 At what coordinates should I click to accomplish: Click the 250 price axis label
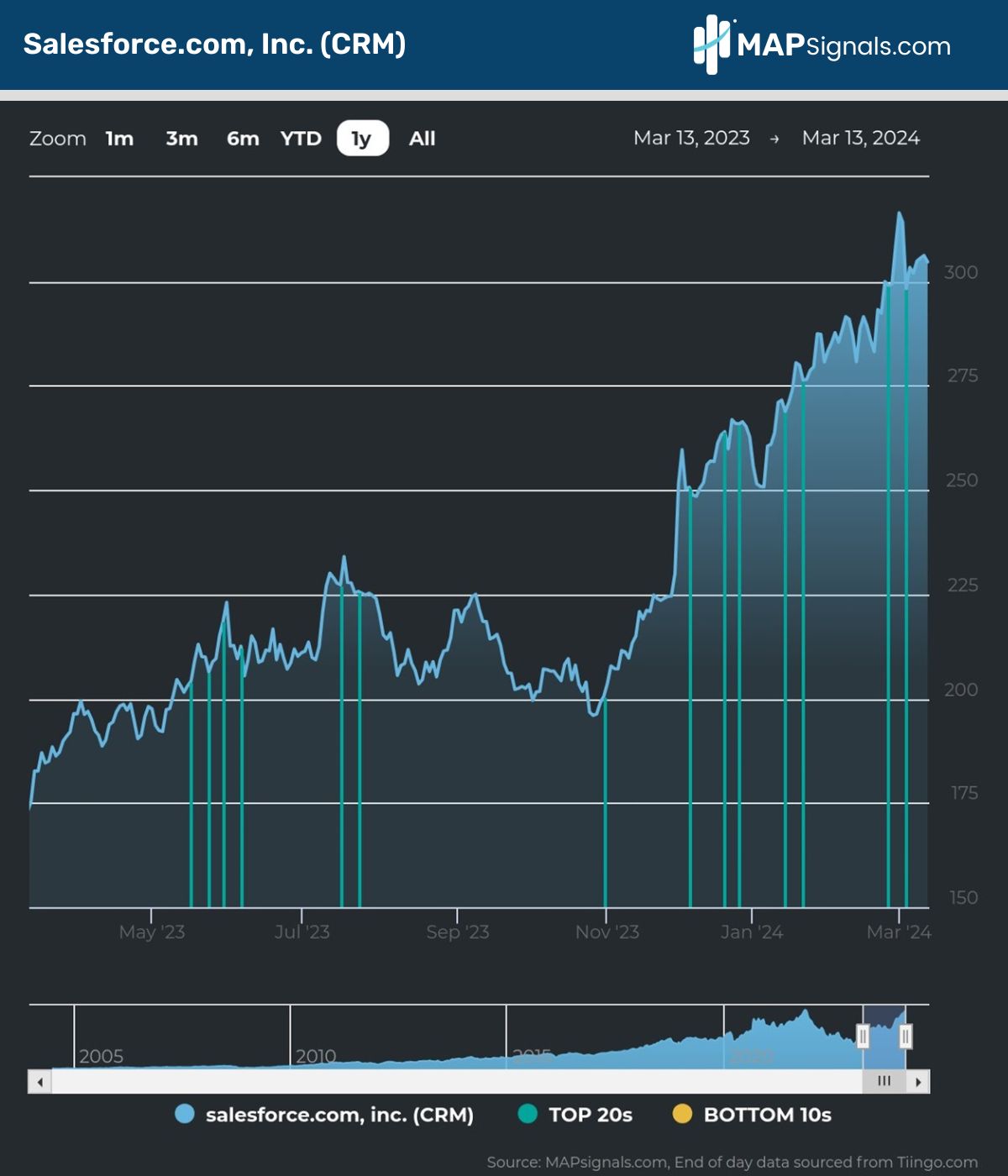pos(962,480)
